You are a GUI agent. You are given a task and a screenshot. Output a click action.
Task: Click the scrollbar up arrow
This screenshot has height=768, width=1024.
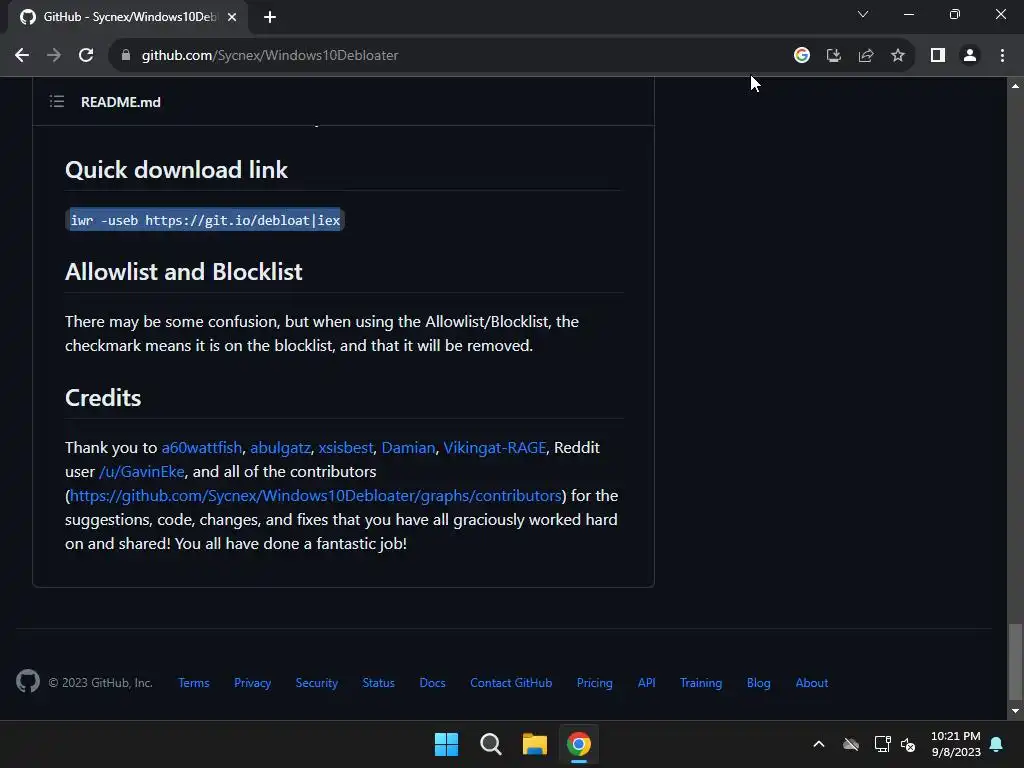coord(1015,86)
